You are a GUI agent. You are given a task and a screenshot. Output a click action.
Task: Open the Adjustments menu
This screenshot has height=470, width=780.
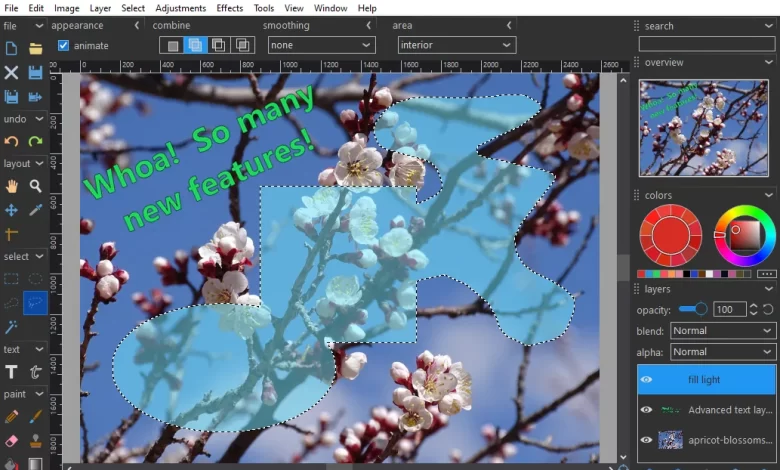click(181, 8)
